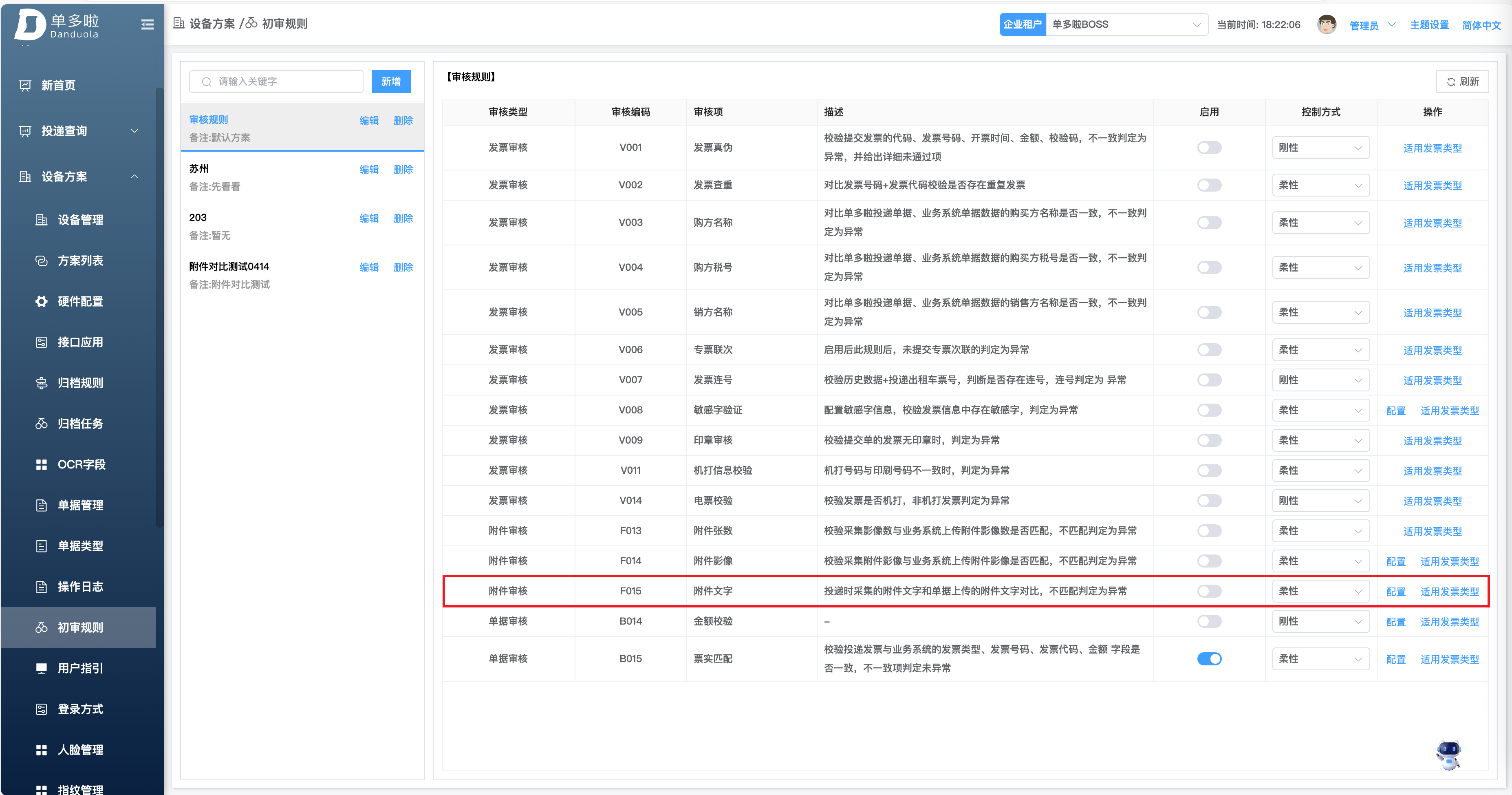The image size is (1512, 795).
Task: Click the 刷新 refresh button
Action: pos(1462,82)
